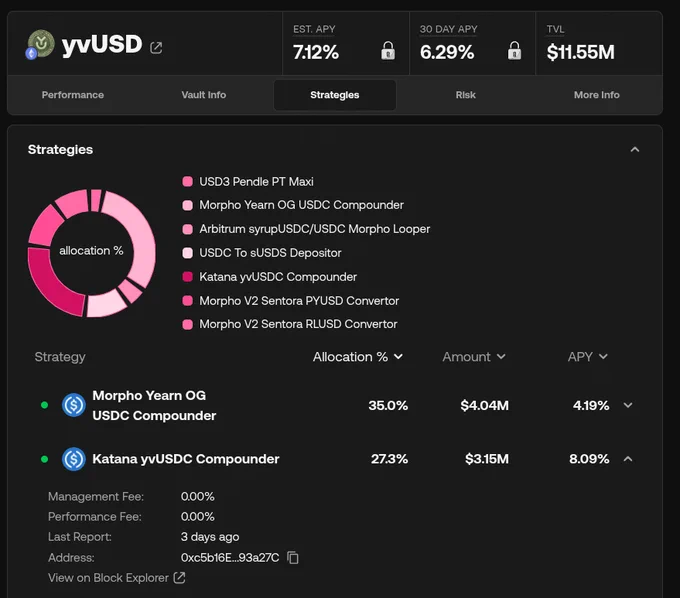Sort by Allocation % column

click(x=358, y=357)
